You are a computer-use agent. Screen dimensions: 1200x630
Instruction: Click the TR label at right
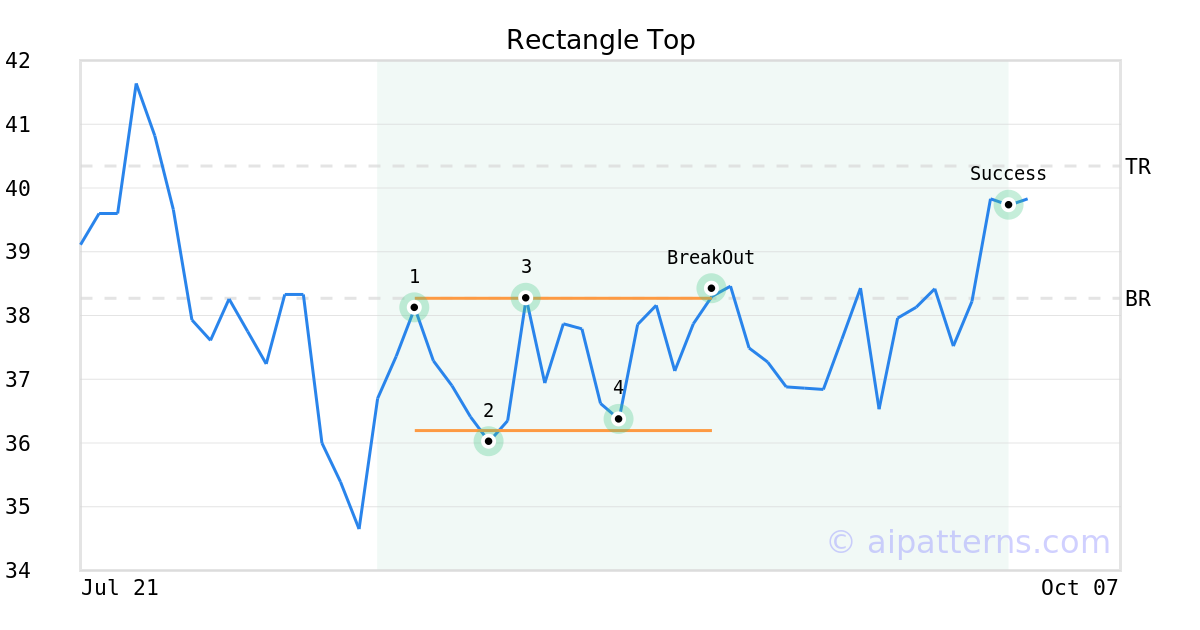(x=1138, y=167)
